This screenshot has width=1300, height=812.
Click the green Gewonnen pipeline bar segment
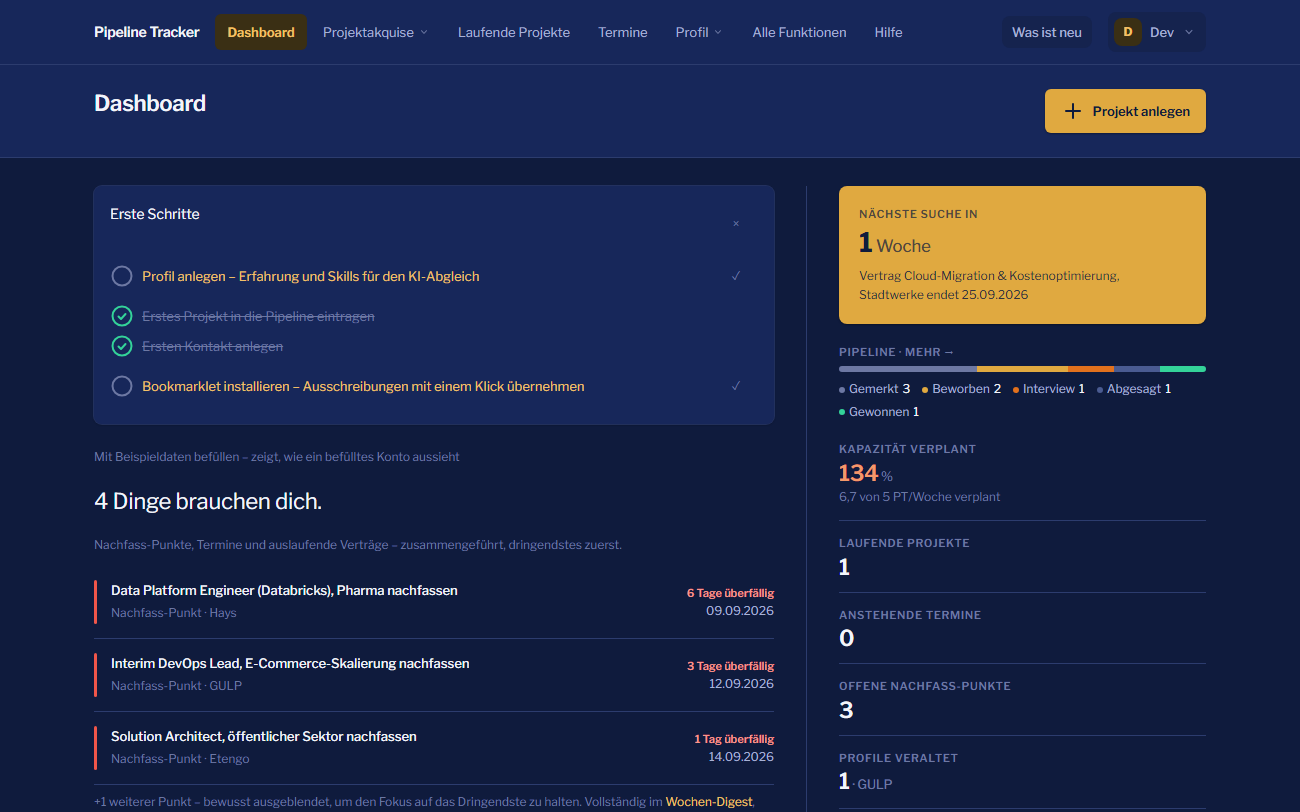point(1183,369)
